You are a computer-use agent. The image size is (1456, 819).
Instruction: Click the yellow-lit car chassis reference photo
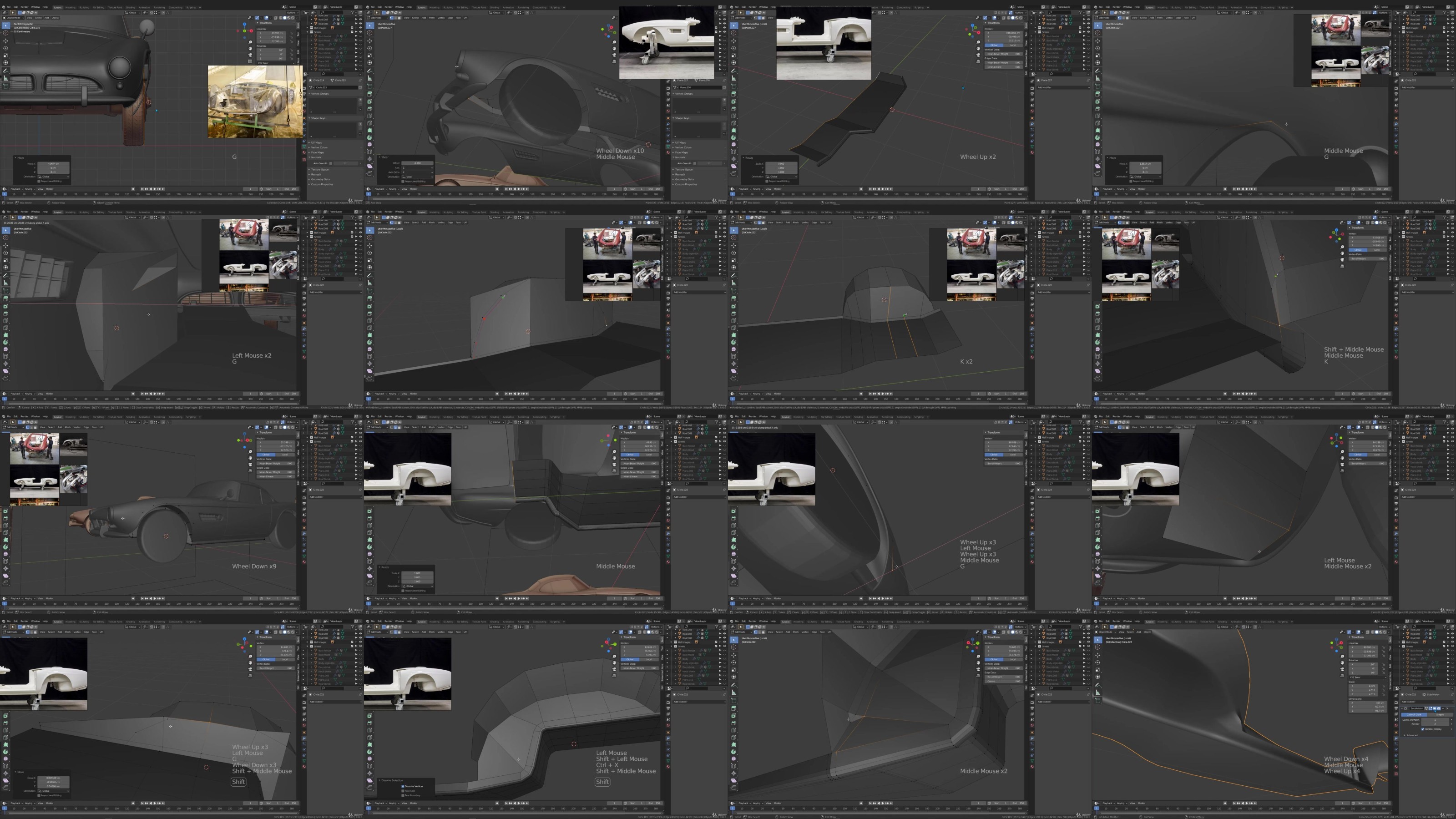tap(255, 102)
